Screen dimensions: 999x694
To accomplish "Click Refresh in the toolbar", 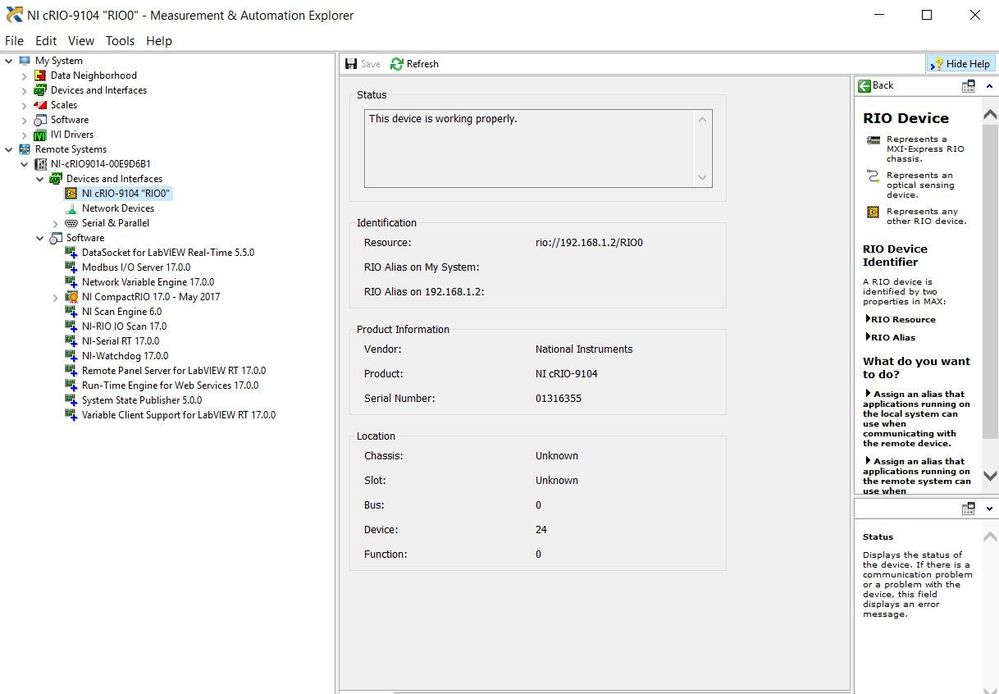I will coord(414,64).
